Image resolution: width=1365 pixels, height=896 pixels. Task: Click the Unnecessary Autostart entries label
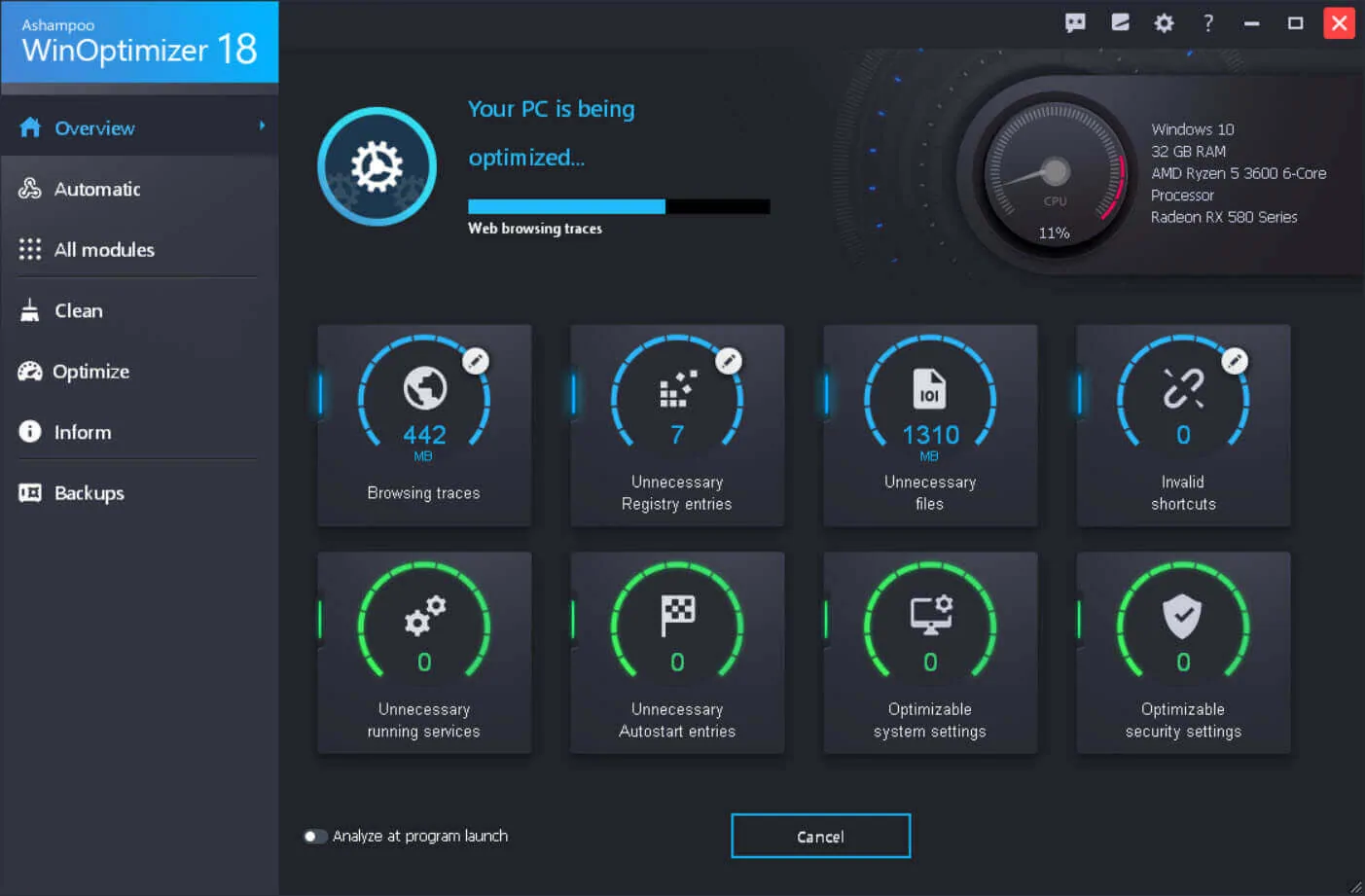[677, 720]
